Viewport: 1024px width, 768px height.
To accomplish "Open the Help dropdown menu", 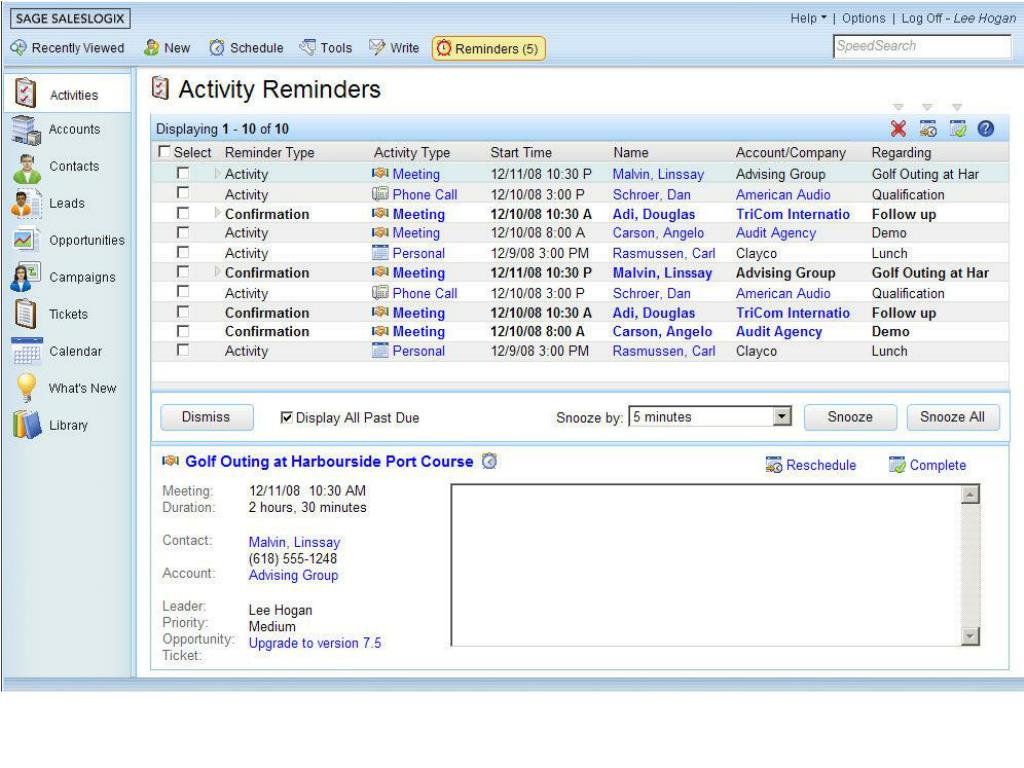I will 808,18.
